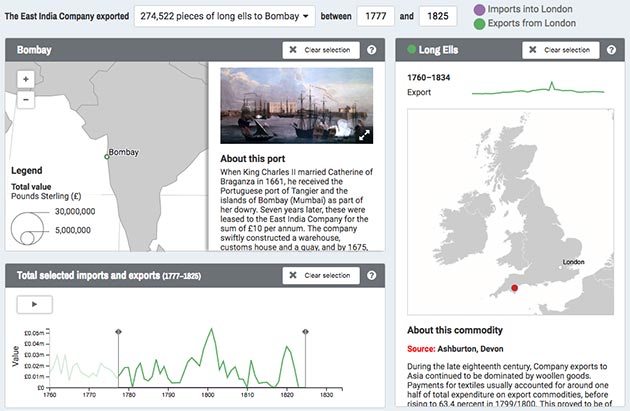This screenshot has width=630, height=411.
Task: Zoom out on the Bombay map
Action: [x=25, y=98]
